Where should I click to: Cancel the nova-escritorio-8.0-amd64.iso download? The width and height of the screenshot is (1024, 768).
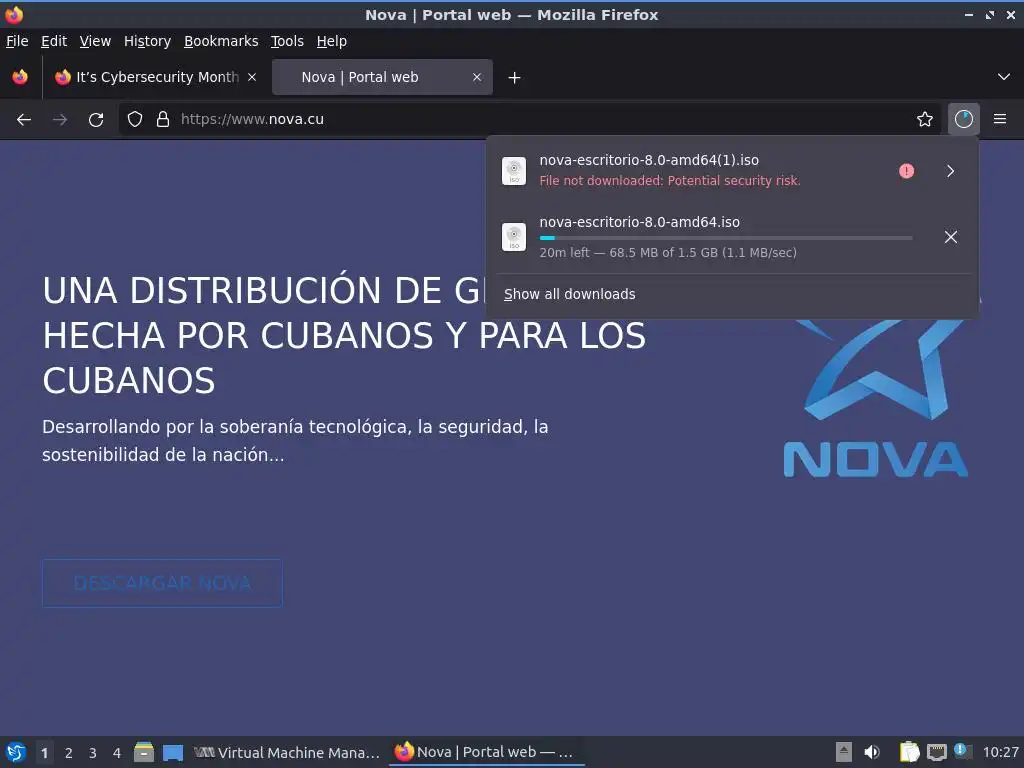pos(951,236)
